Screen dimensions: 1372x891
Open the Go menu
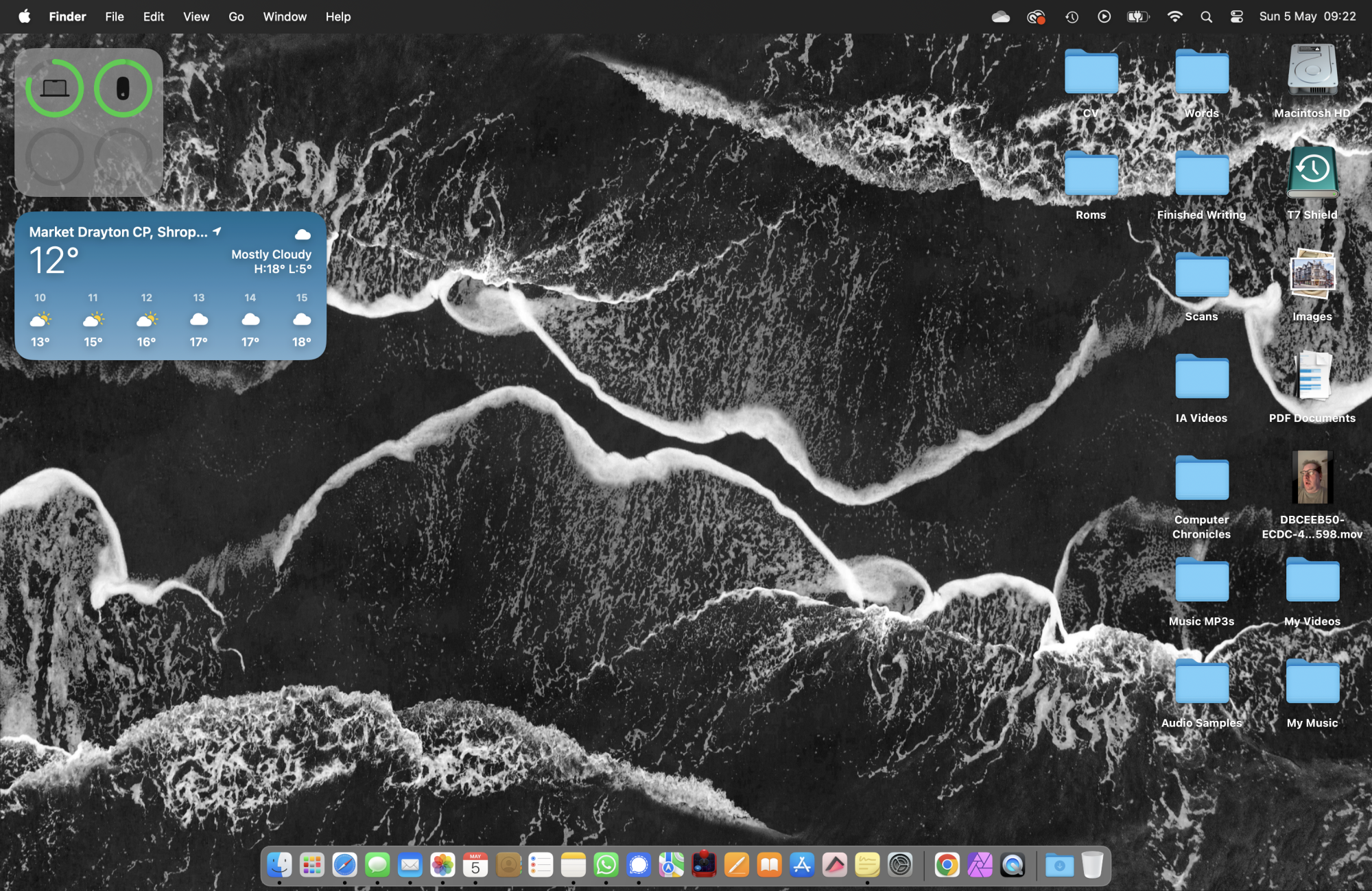236,16
